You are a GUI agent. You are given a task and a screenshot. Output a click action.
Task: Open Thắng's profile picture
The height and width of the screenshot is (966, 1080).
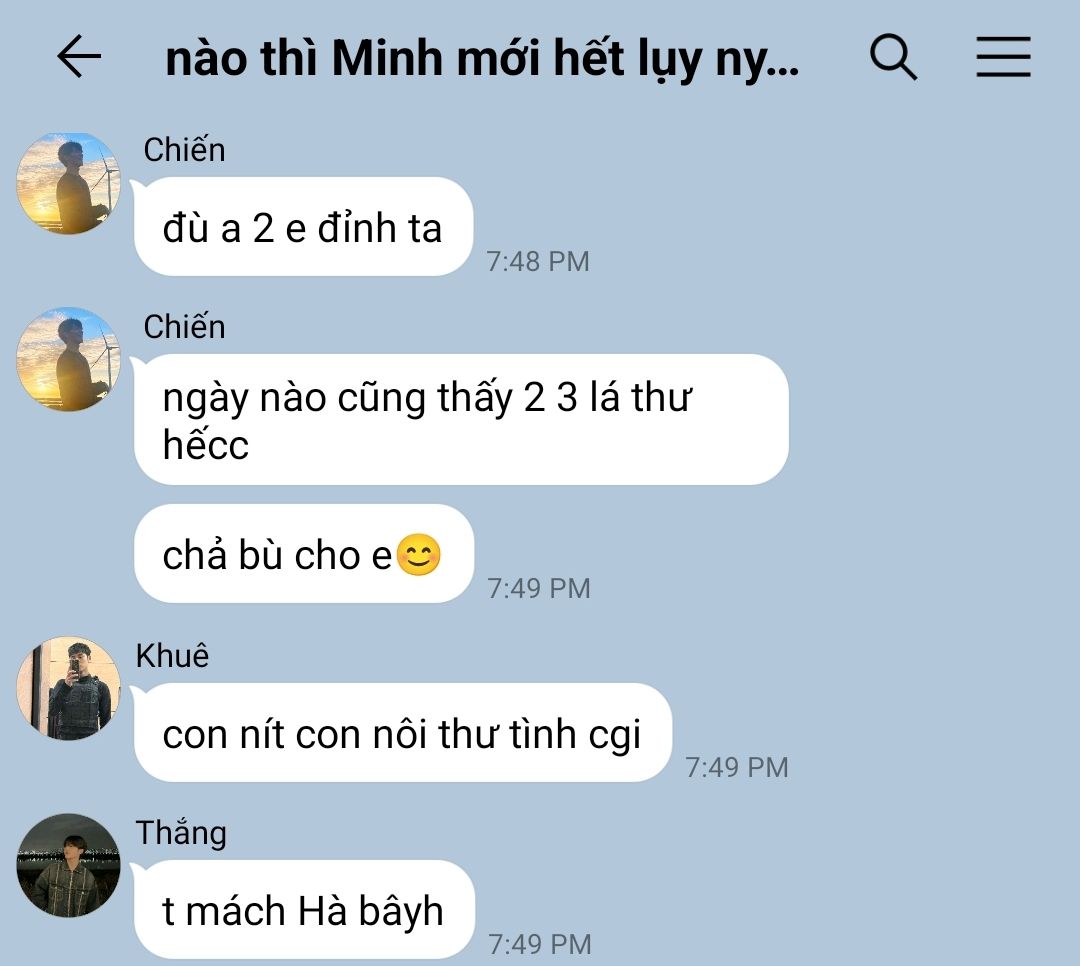[68, 865]
